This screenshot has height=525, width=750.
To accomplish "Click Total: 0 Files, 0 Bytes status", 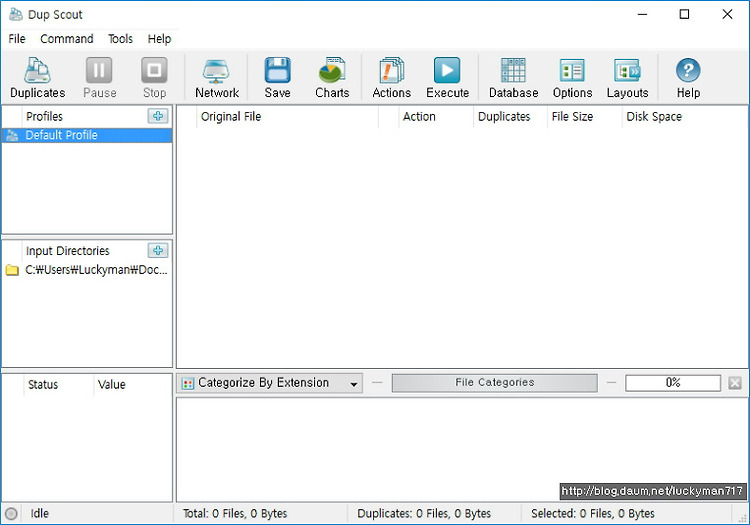I will [x=235, y=514].
